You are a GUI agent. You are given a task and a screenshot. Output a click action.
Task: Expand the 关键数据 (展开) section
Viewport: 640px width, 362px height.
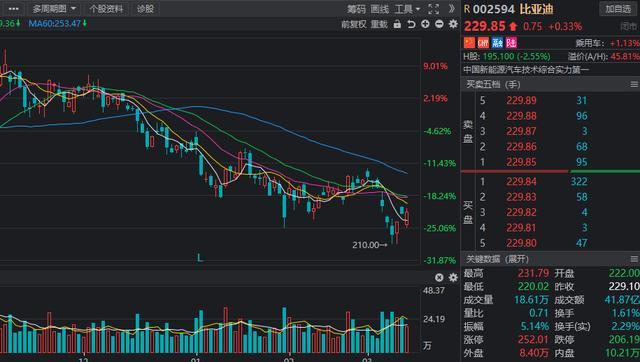pos(497,259)
